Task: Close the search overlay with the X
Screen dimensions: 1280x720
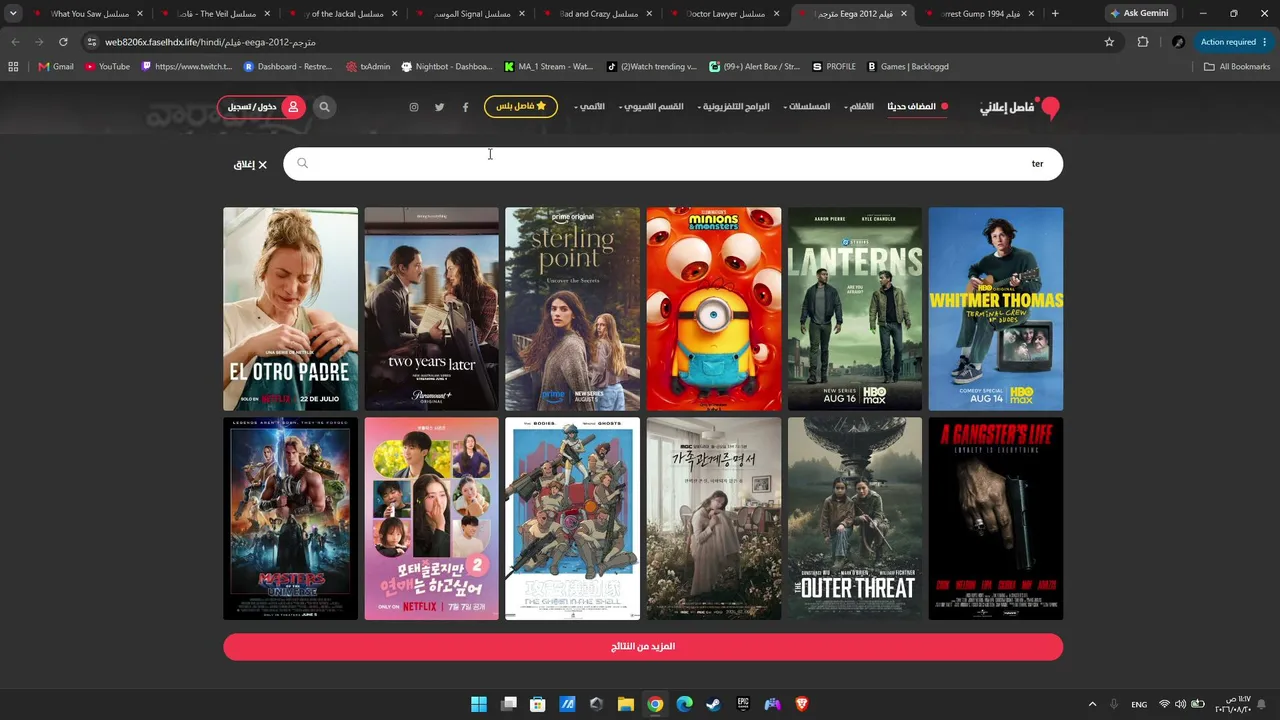Action: click(x=251, y=164)
